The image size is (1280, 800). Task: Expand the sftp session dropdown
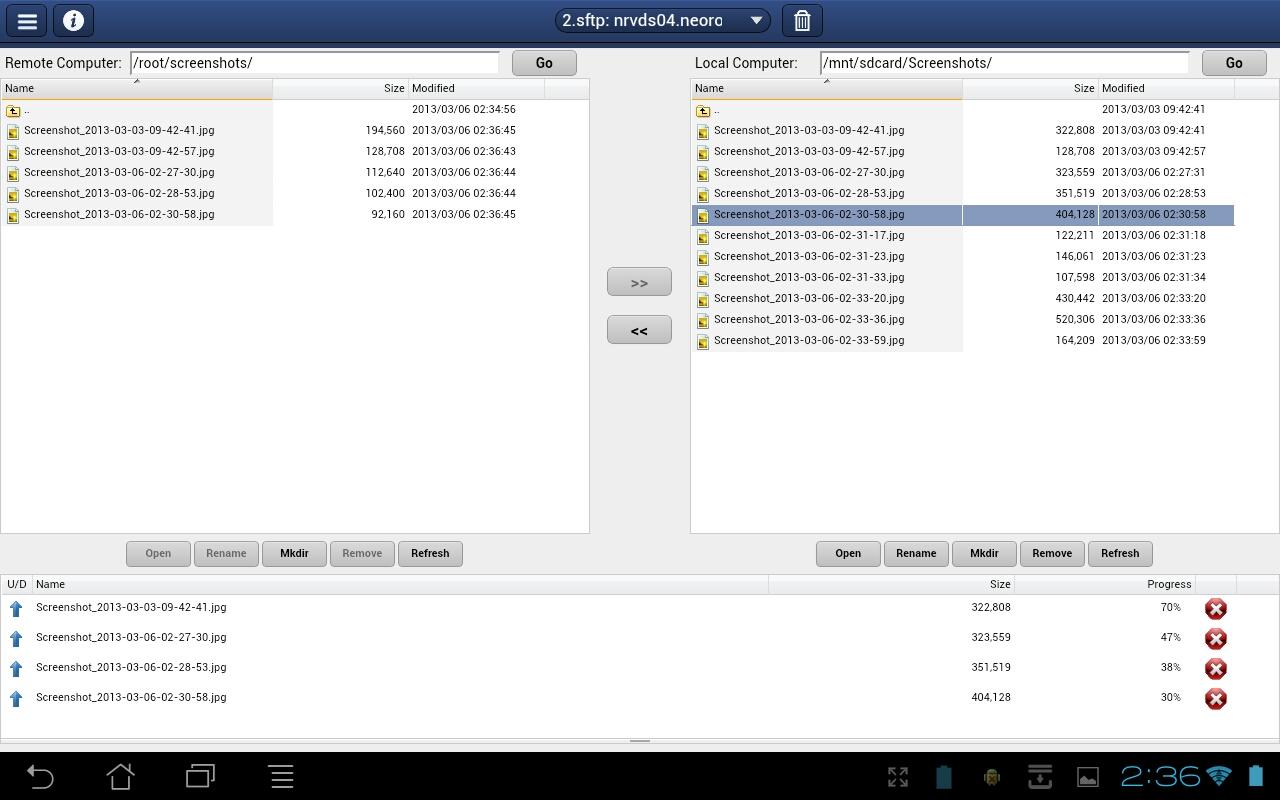663,20
